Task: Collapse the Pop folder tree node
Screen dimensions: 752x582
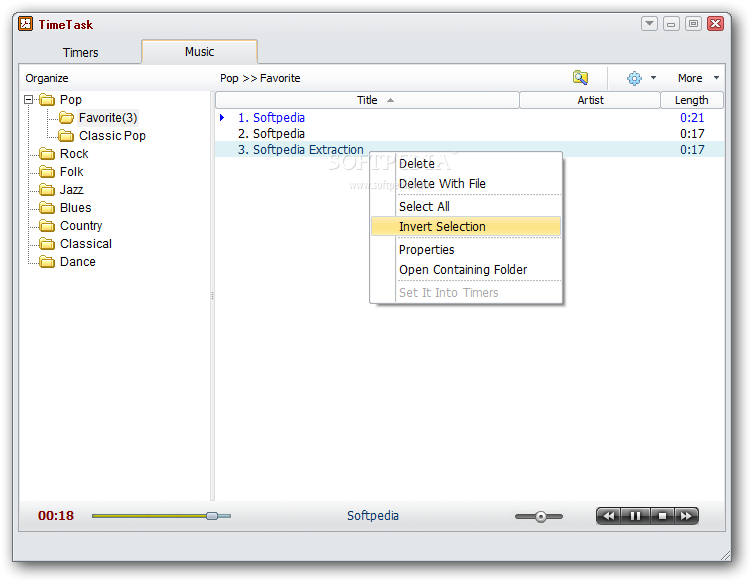Action: pyautogui.click(x=28, y=100)
